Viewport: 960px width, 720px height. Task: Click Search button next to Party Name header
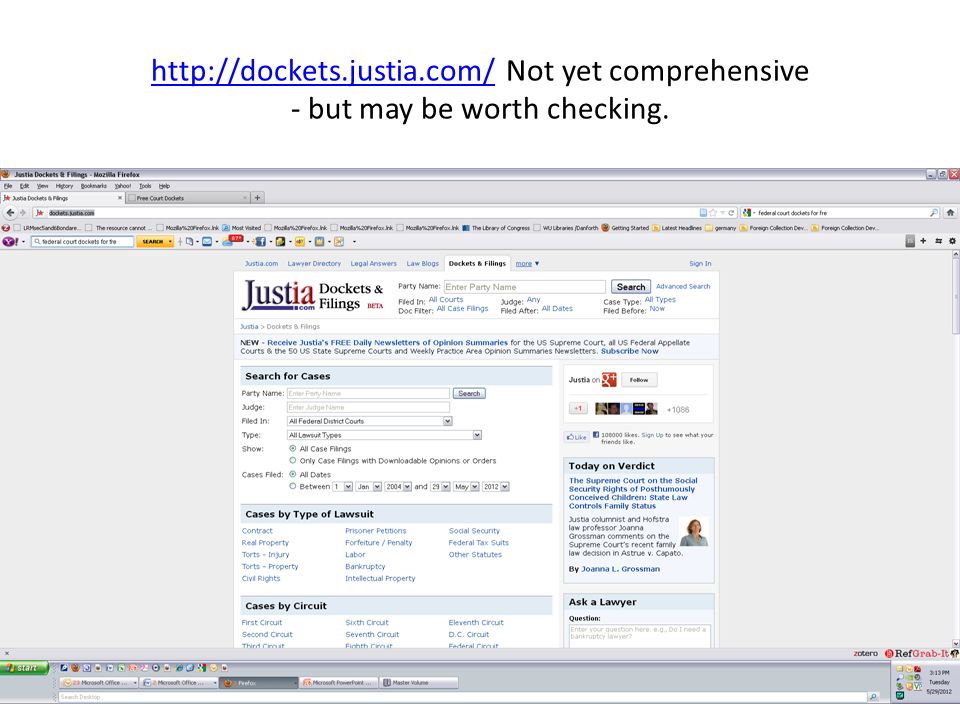point(631,287)
